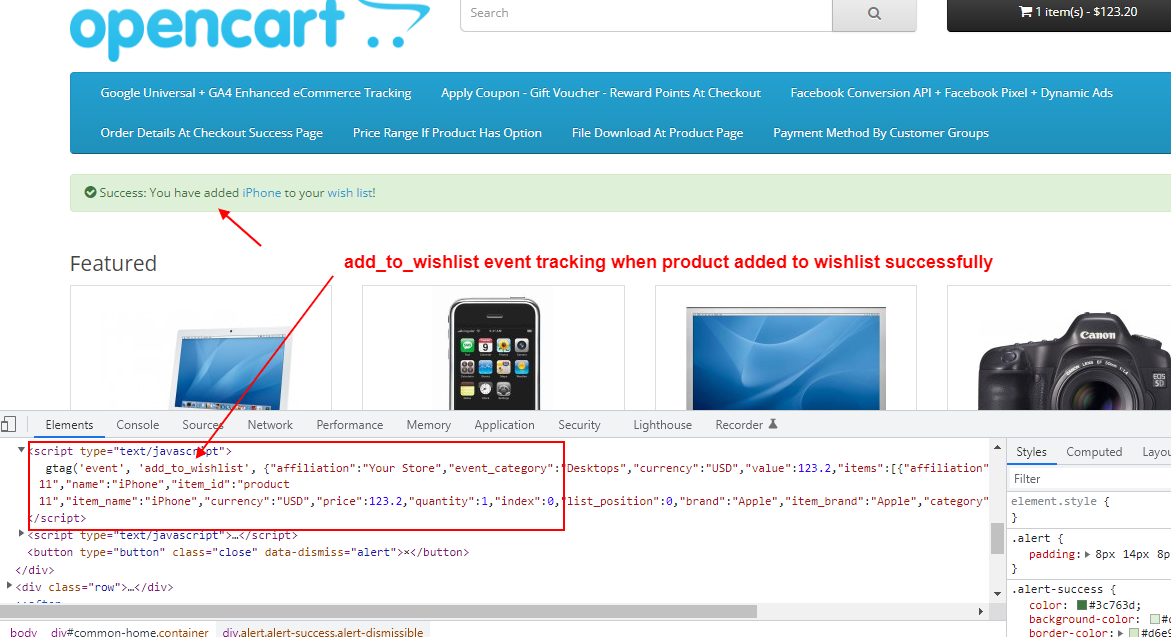
Task: Switch to the Sources tab
Action: (x=202, y=425)
